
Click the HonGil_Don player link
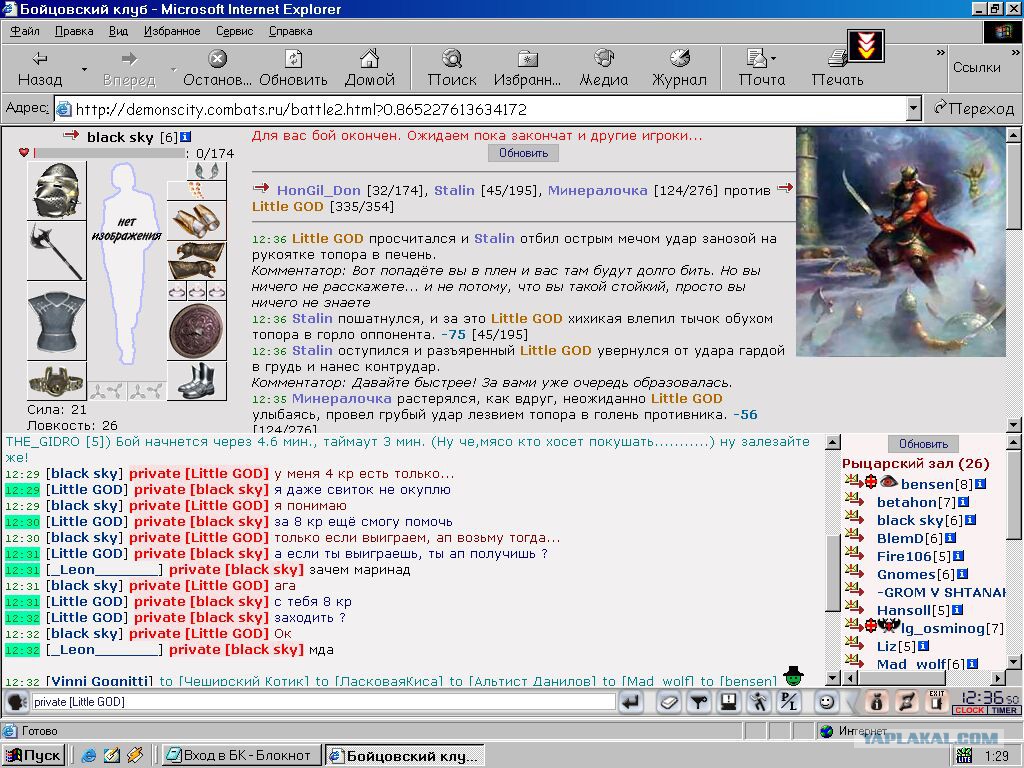point(319,190)
